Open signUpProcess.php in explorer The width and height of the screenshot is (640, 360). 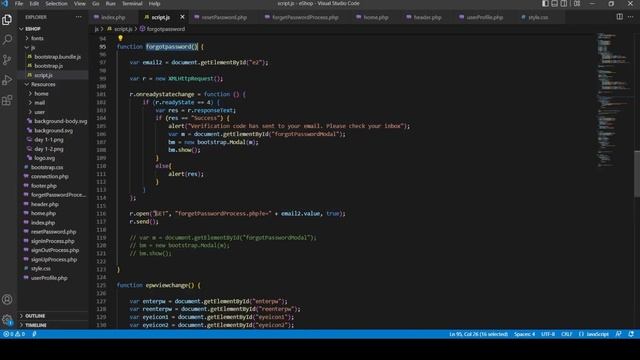point(54,260)
